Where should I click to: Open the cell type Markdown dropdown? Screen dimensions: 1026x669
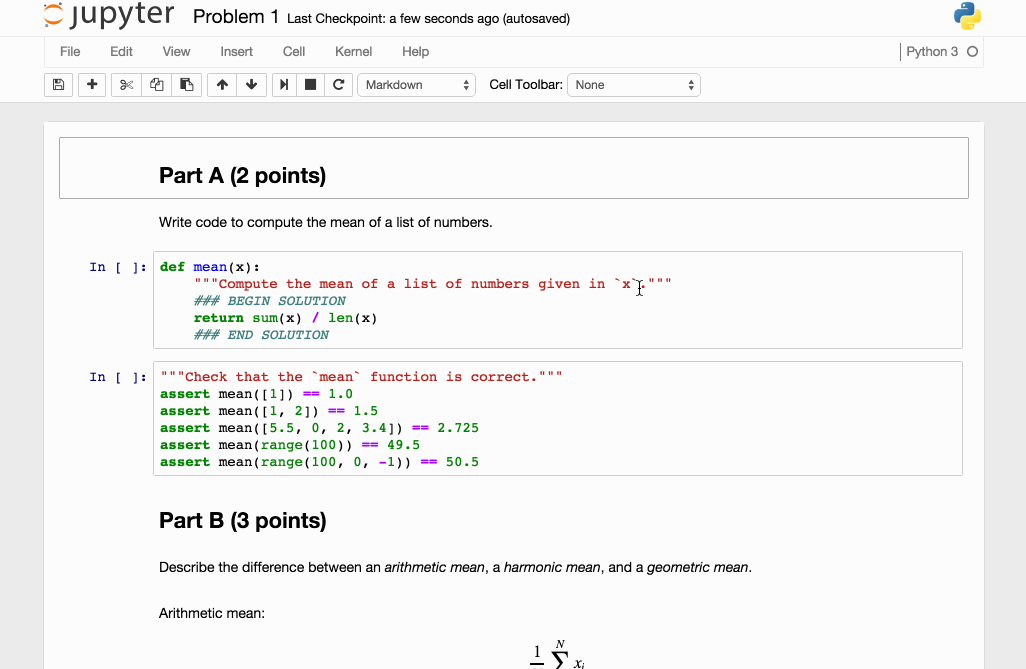pyautogui.click(x=416, y=85)
